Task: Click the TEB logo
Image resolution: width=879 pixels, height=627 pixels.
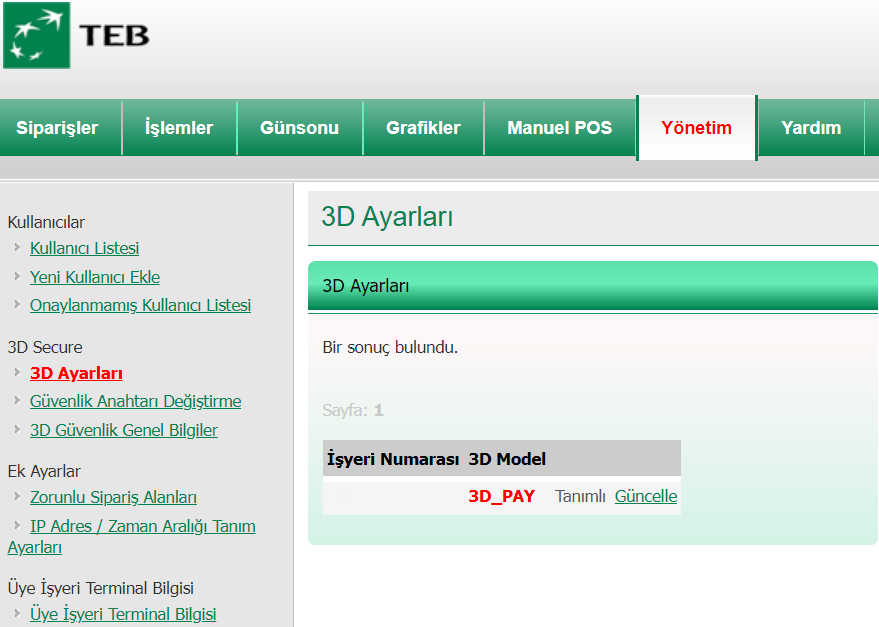Action: (77, 35)
